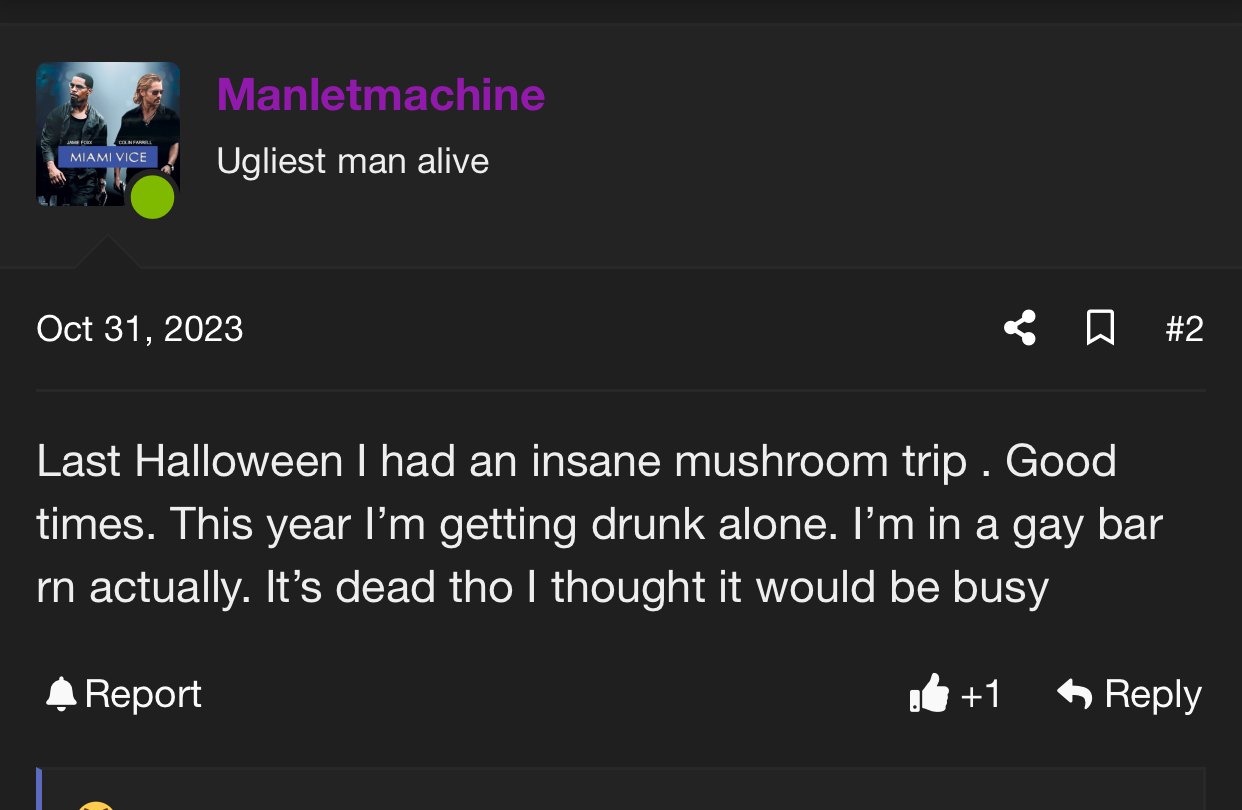Open Manletmachine's user profile
Screen dimensions: 1242x810
(x=380, y=95)
